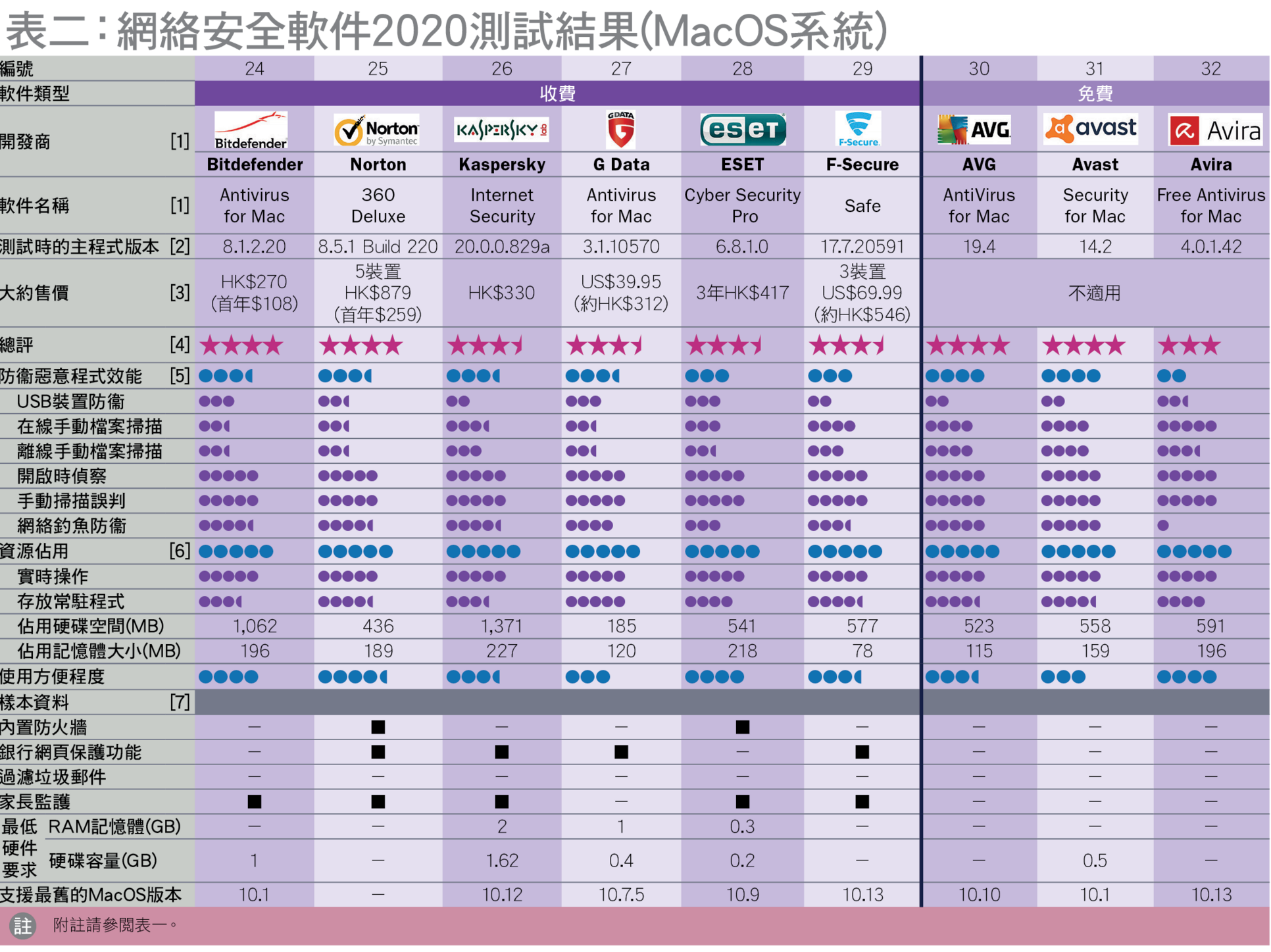Screen dimensions: 1271x952
Task: Click AVG version 19.4
Action: click(978, 247)
